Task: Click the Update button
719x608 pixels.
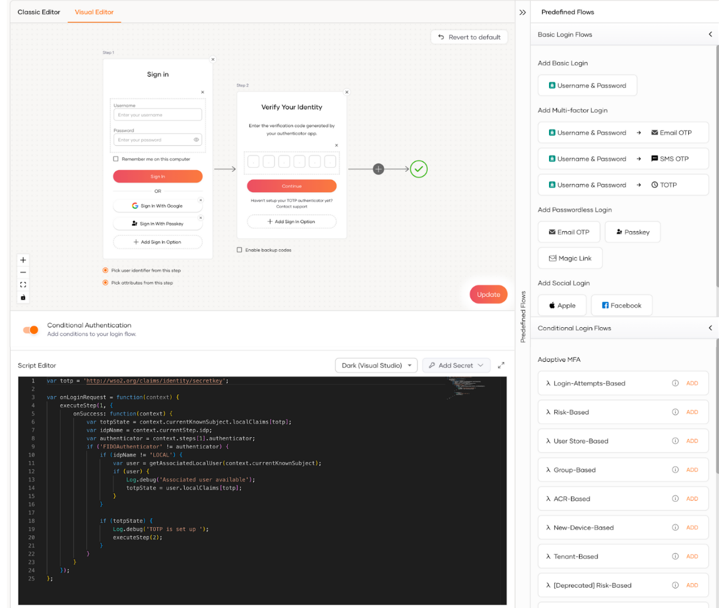Action: pos(488,294)
